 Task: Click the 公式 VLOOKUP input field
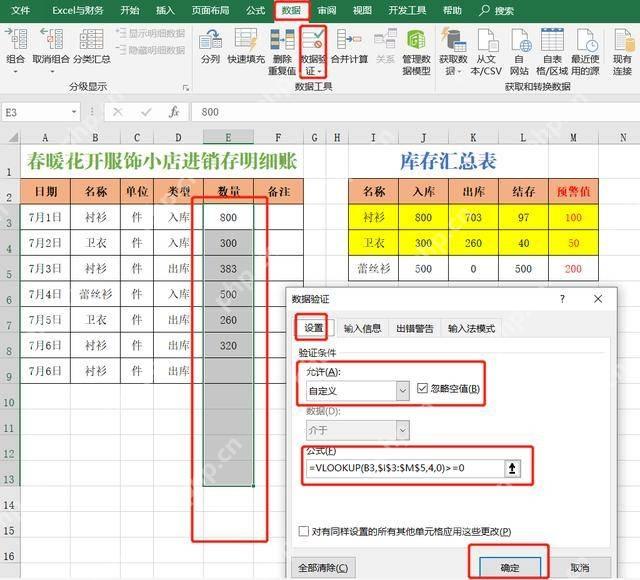click(405, 468)
